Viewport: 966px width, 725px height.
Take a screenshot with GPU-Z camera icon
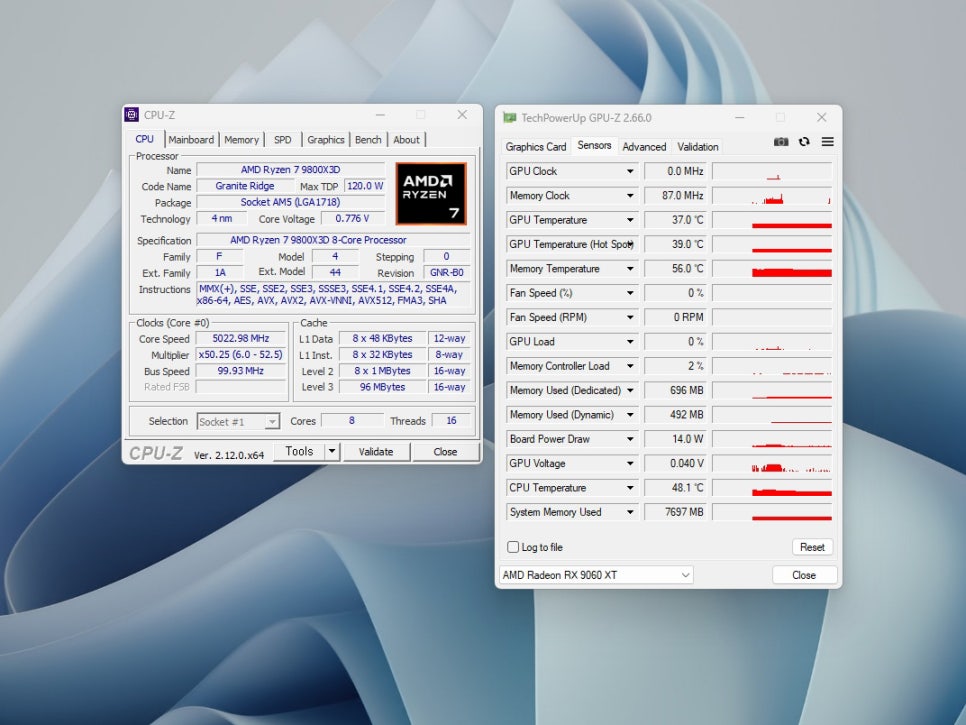click(x=781, y=142)
